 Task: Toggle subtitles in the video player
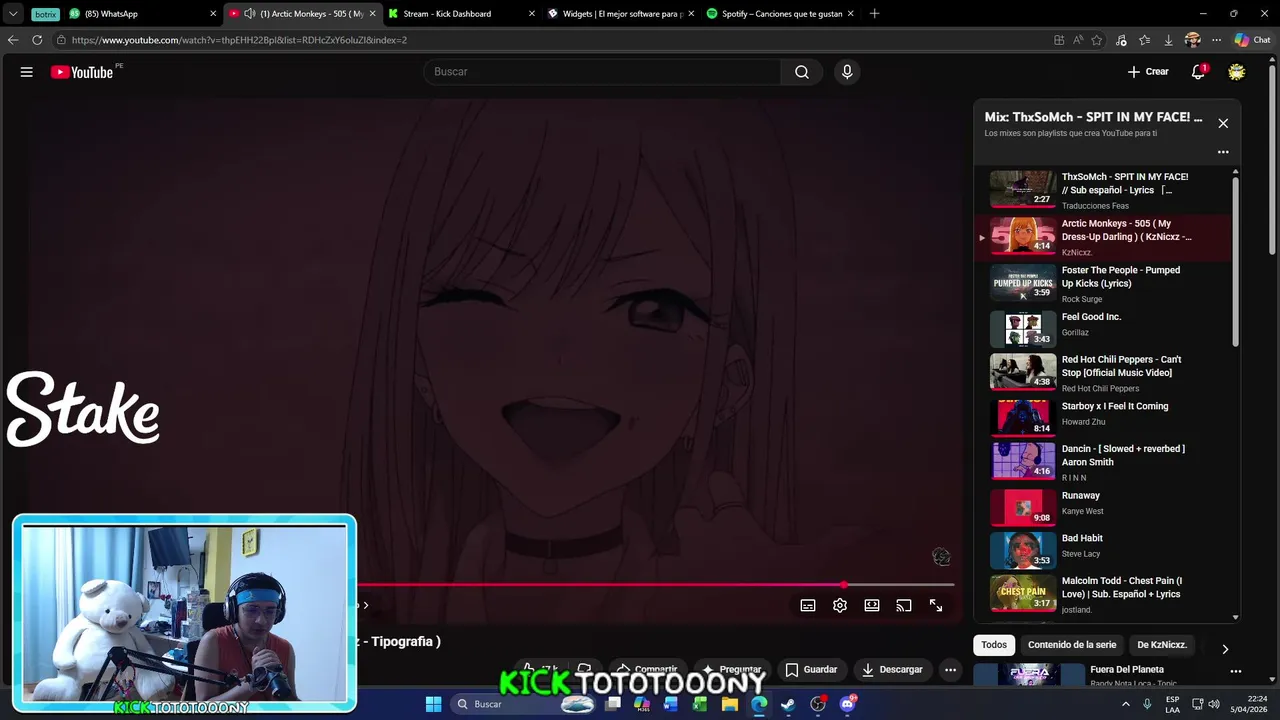pyautogui.click(x=808, y=605)
